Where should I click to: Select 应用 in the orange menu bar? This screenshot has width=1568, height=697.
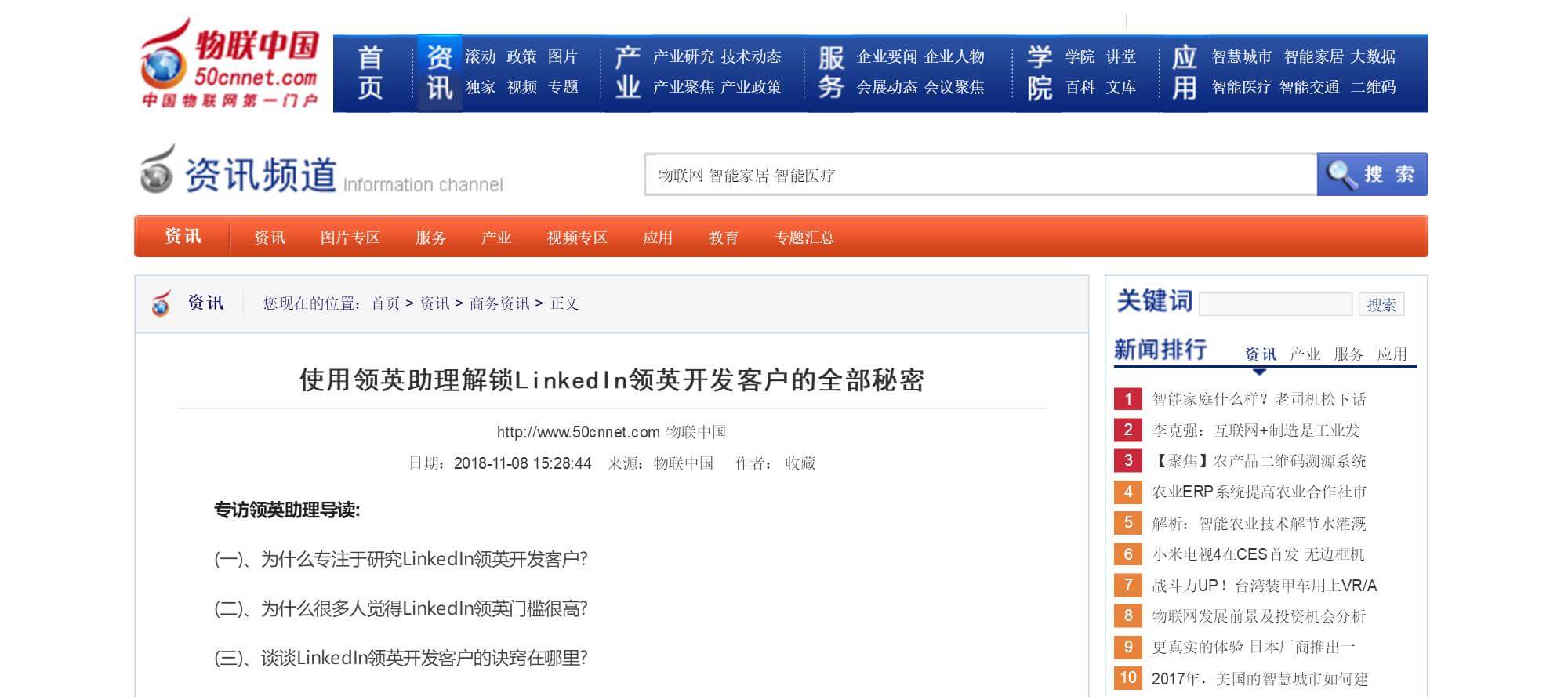tap(658, 238)
